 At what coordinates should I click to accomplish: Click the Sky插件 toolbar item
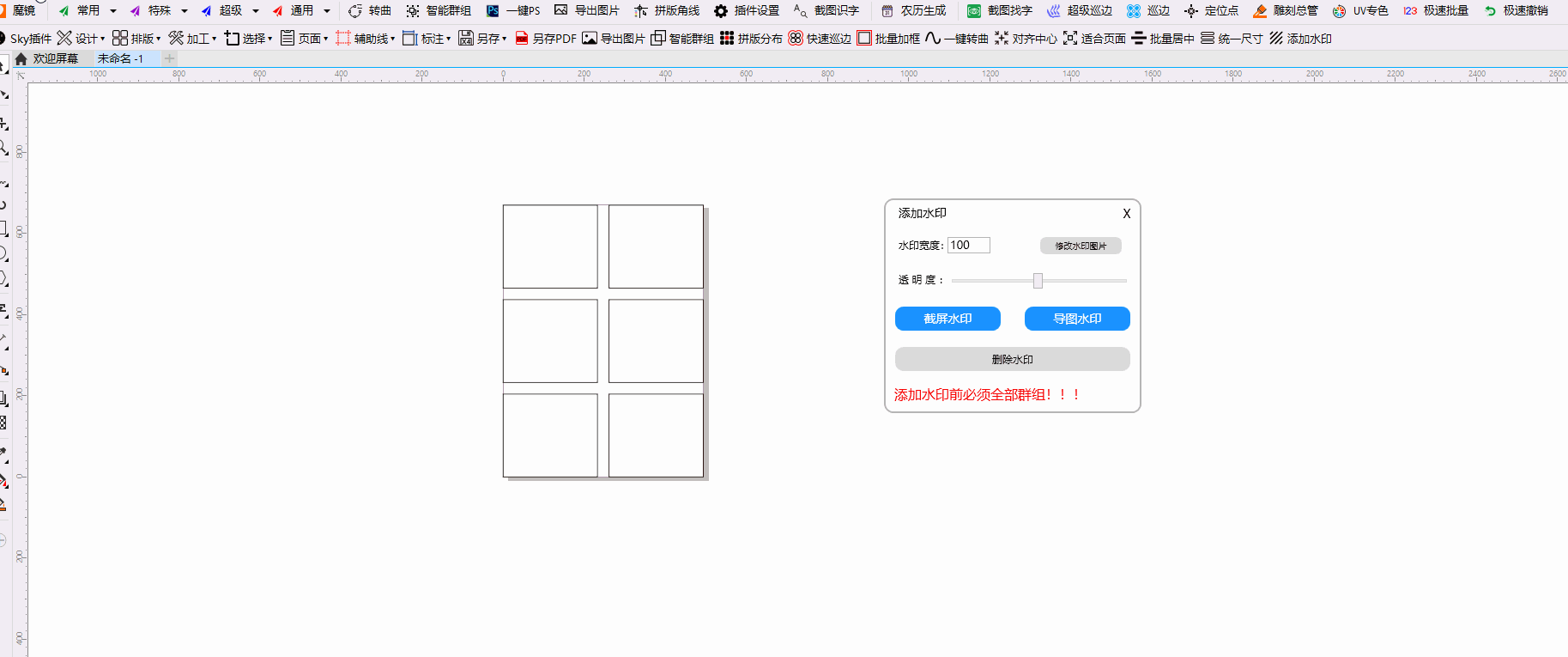tap(26, 39)
